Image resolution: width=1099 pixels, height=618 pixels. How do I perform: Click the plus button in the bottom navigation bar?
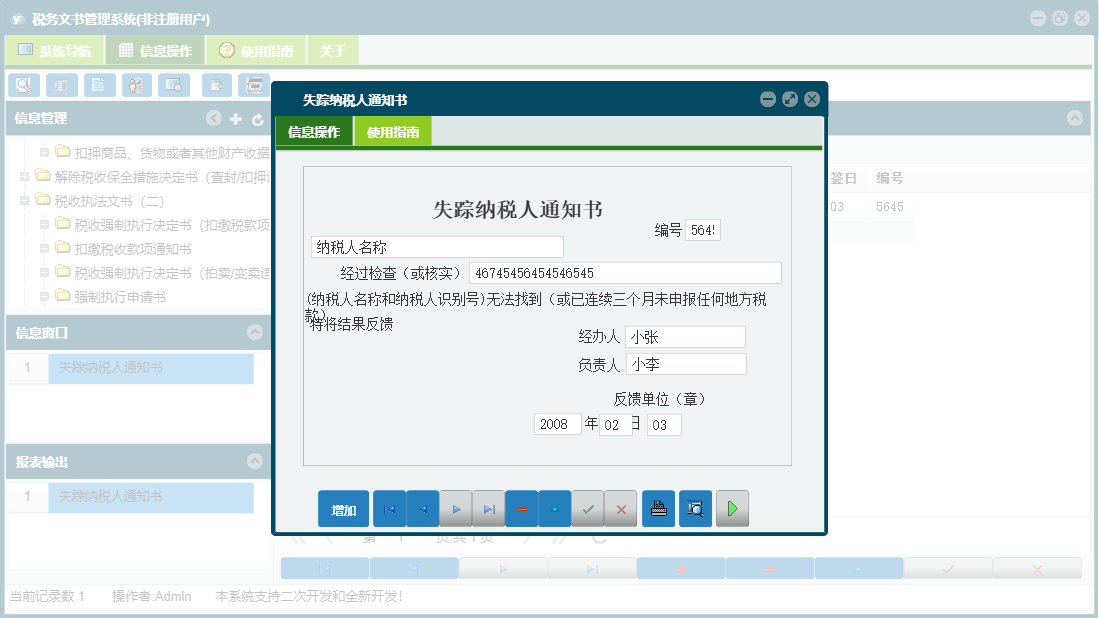coord(681,569)
